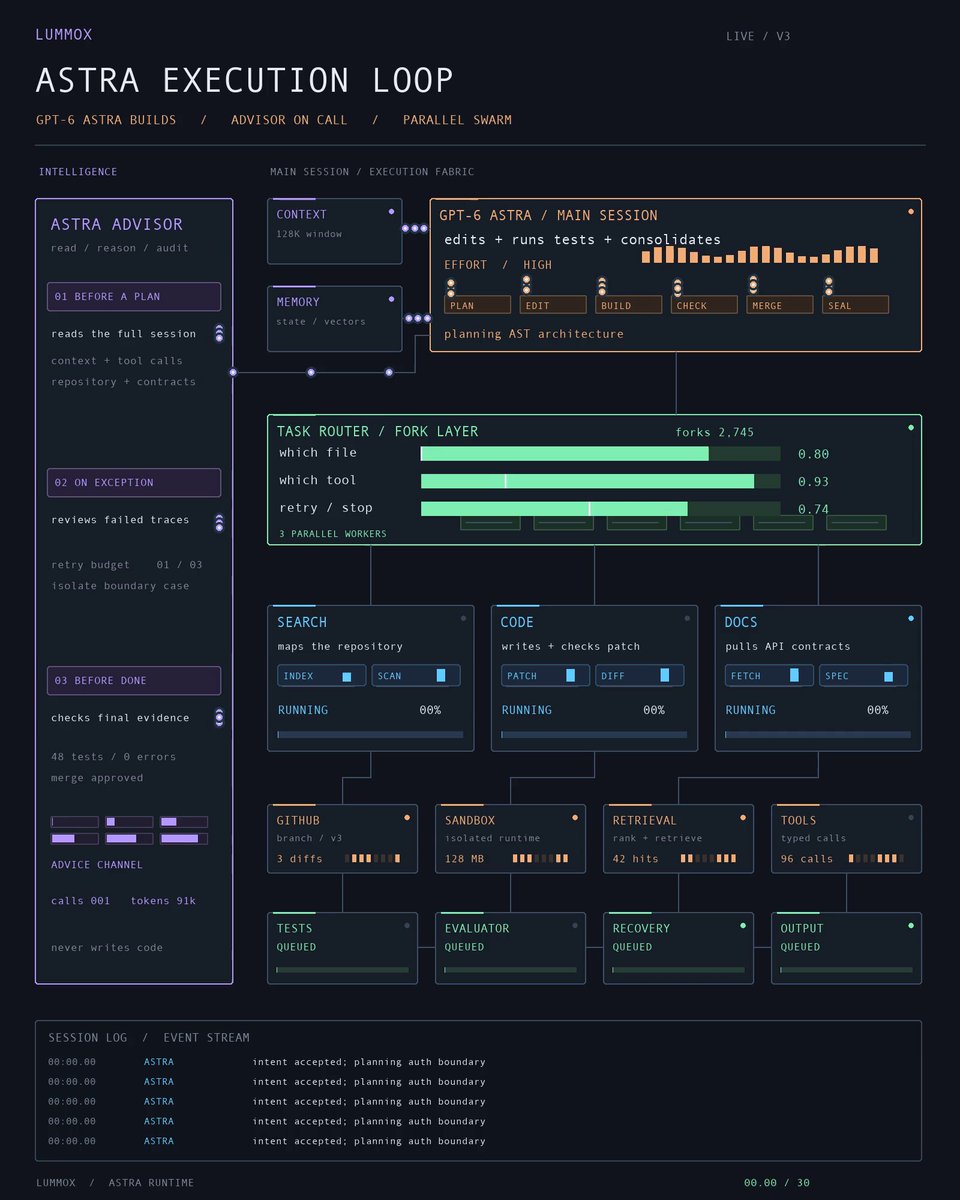960x1200 pixels.
Task: Click the status dot in the CONTEXT card
Action: (391, 212)
